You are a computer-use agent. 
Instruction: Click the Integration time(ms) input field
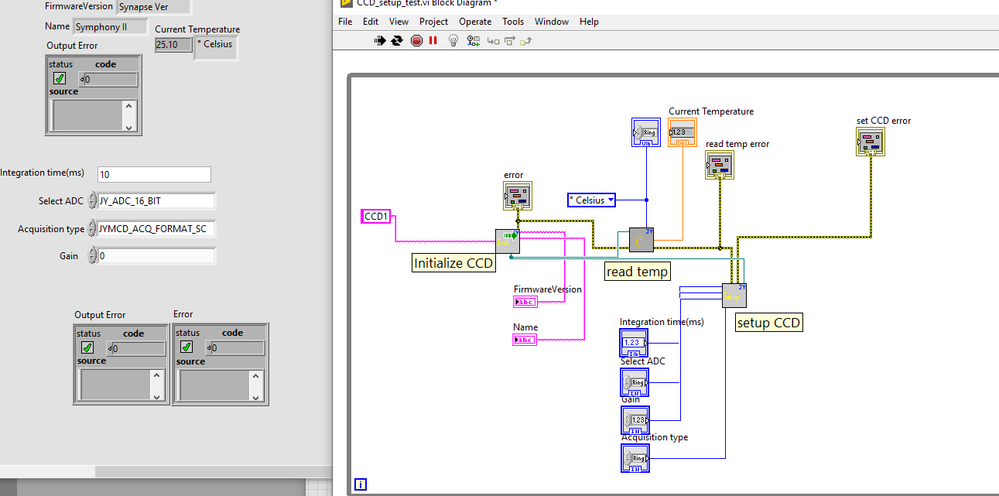click(x=154, y=174)
